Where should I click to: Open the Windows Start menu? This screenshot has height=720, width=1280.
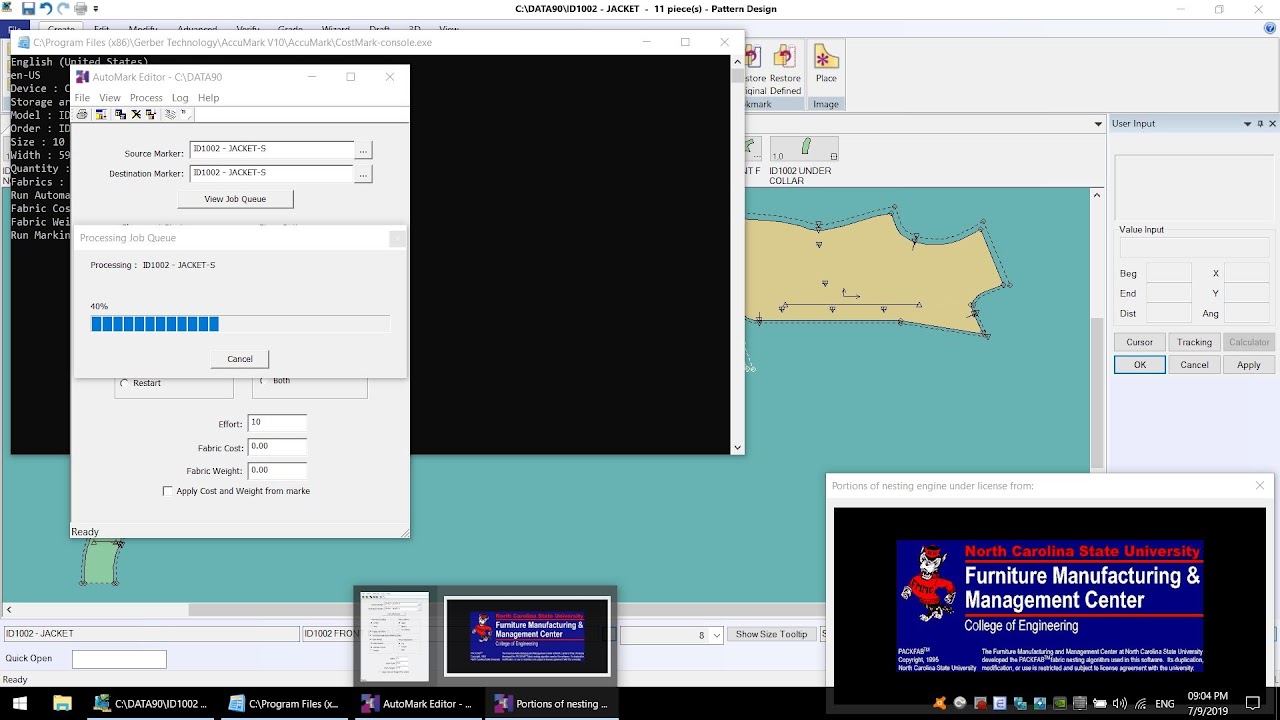[x=20, y=703]
